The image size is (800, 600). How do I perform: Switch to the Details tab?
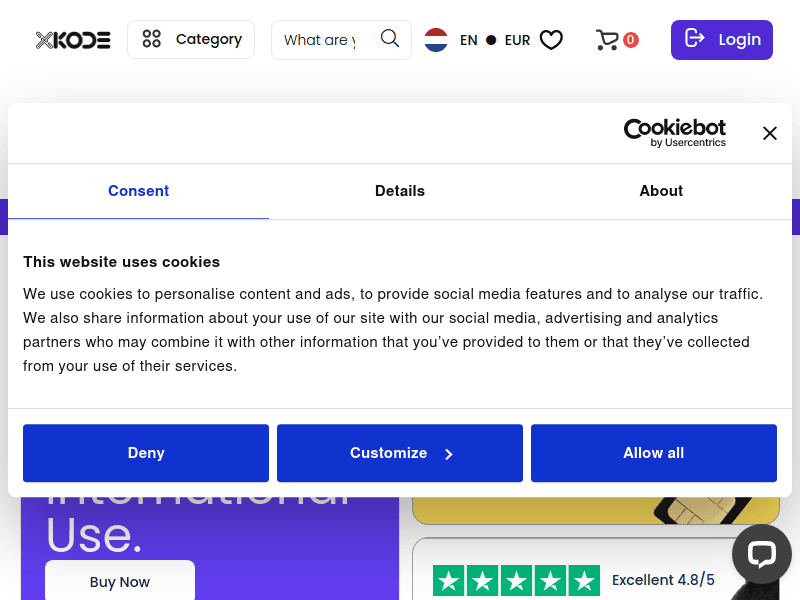400,191
